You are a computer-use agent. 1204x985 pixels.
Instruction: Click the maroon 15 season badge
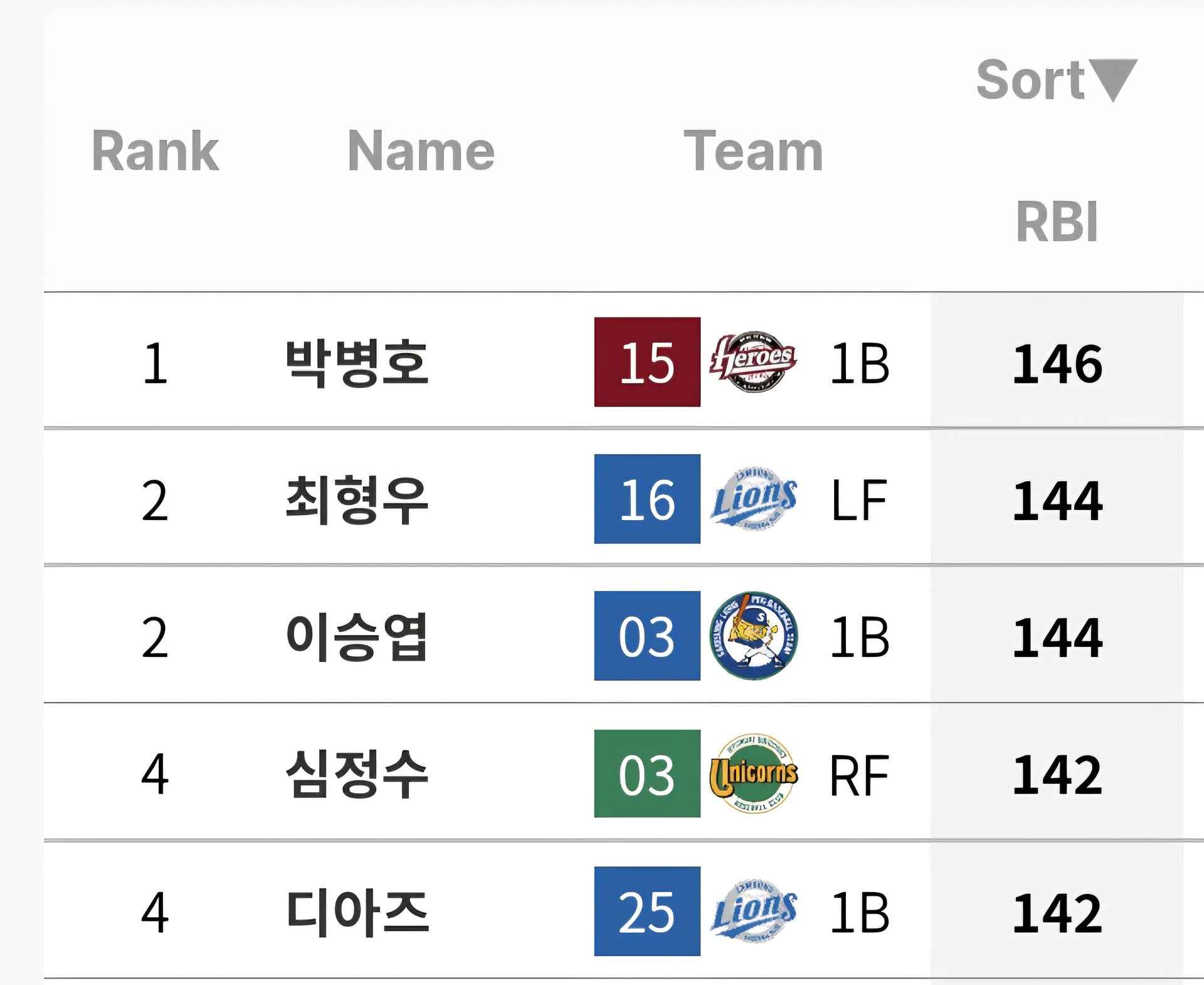point(647,362)
